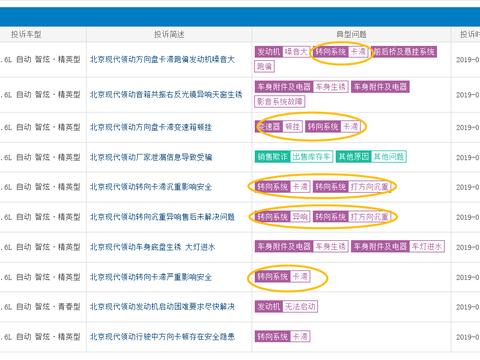Open complaint 北京现代领动转向卡滞严重影响安全
Image resolution: width=480 pixels, height=360 pixels.
coord(151,277)
